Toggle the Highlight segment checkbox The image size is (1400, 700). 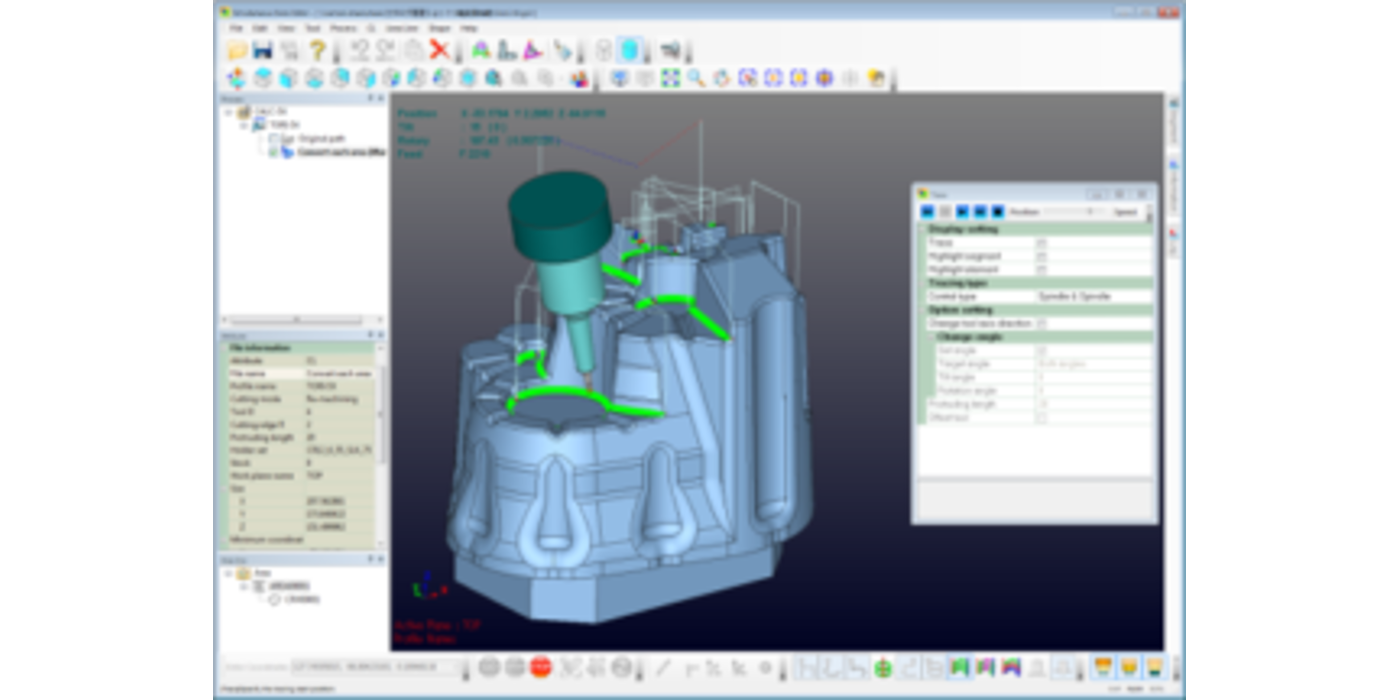tap(1041, 256)
